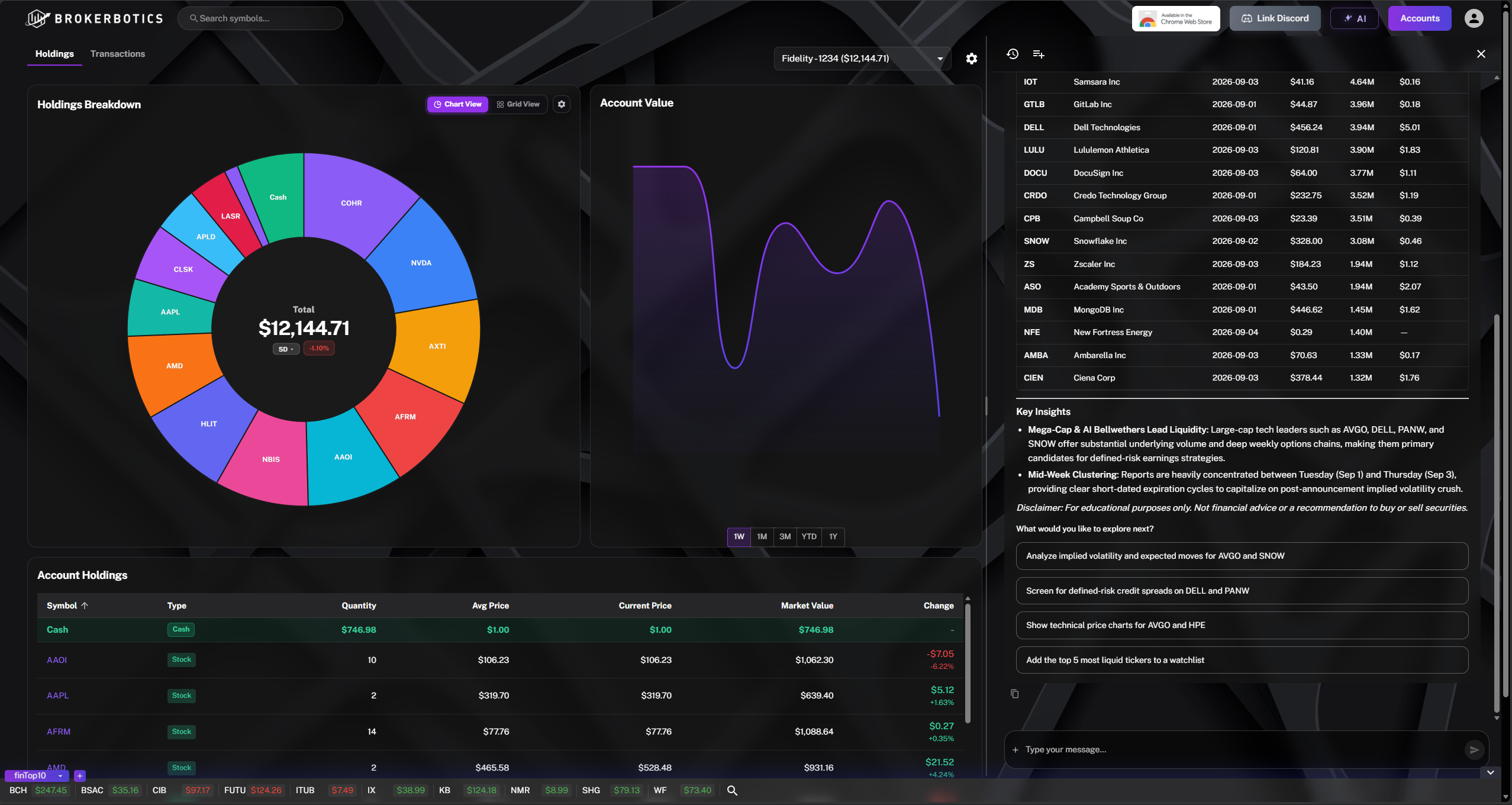Select the 1W chart range
The image size is (1512, 805).
739,537
